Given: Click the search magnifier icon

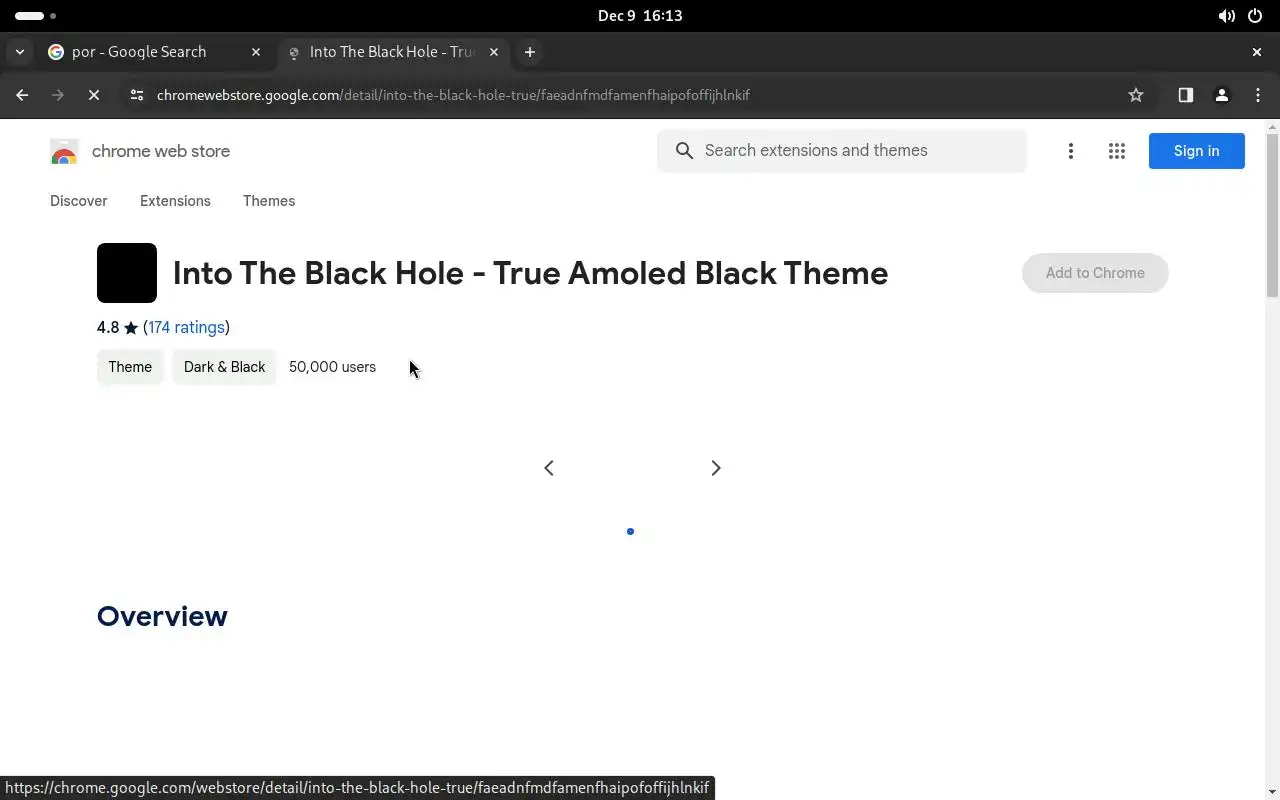Looking at the screenshot, I should click(684, 150).
